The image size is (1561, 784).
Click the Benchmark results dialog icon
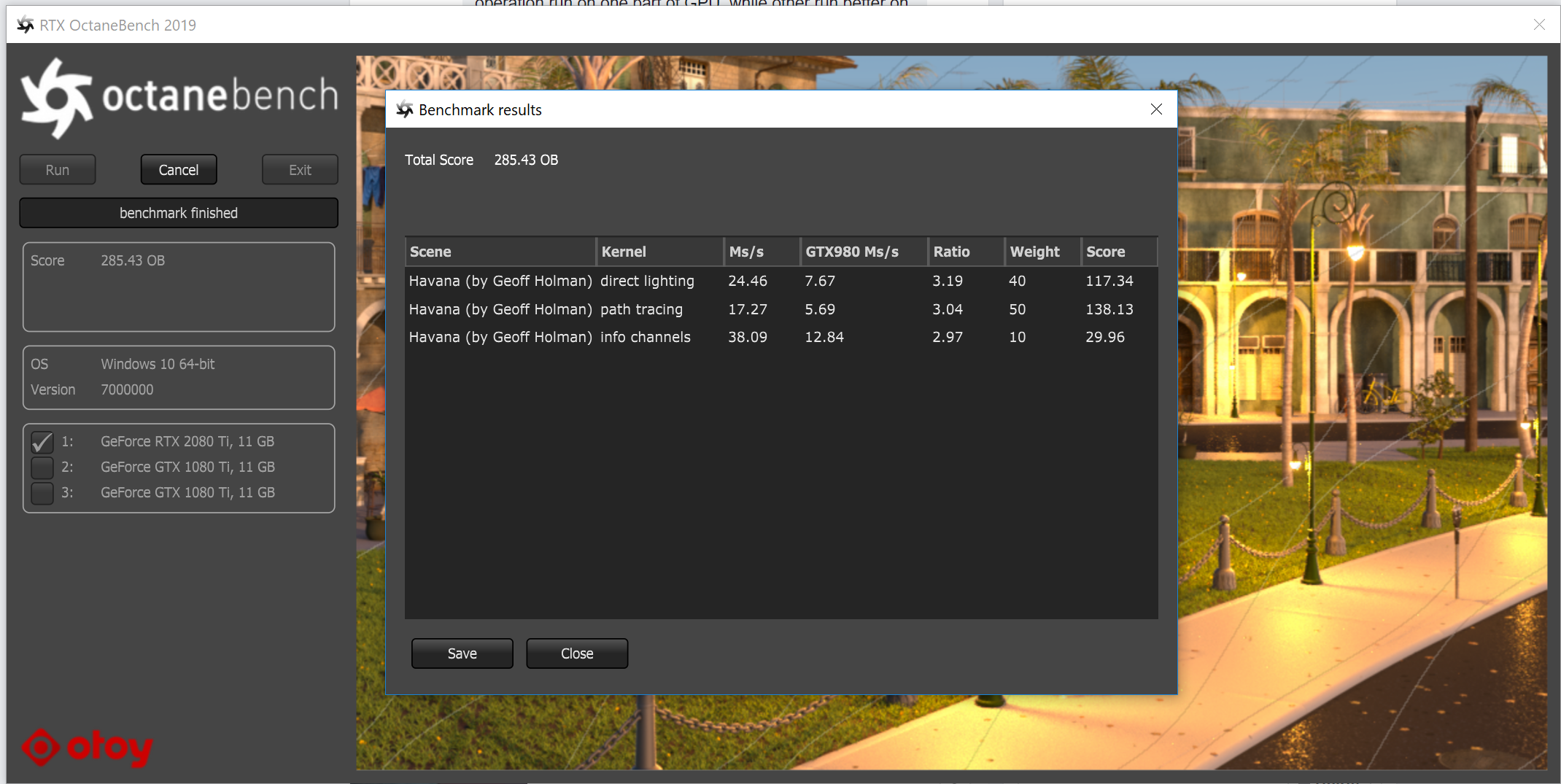(405, 110)
